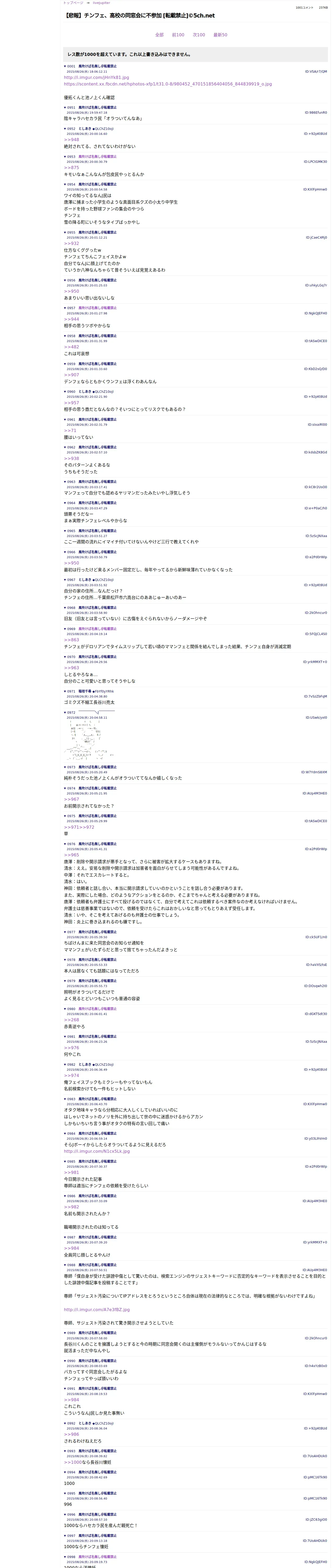The image size is (336, 1568).
Task: Expand the arrow menu of post 0976
Action: point(65,844)
